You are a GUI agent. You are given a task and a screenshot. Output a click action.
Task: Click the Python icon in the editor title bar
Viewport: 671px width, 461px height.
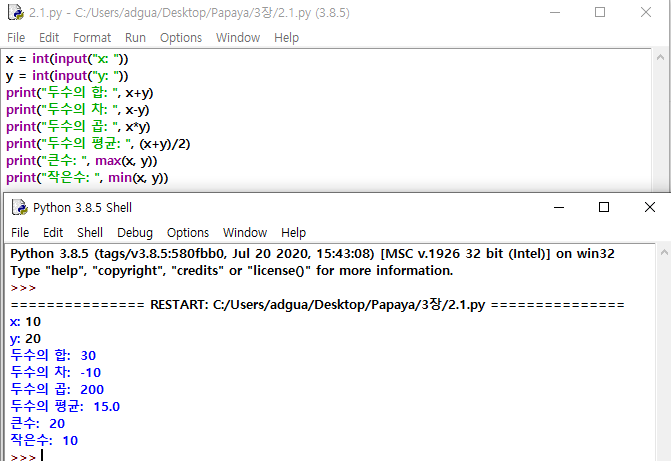(16, 12)
